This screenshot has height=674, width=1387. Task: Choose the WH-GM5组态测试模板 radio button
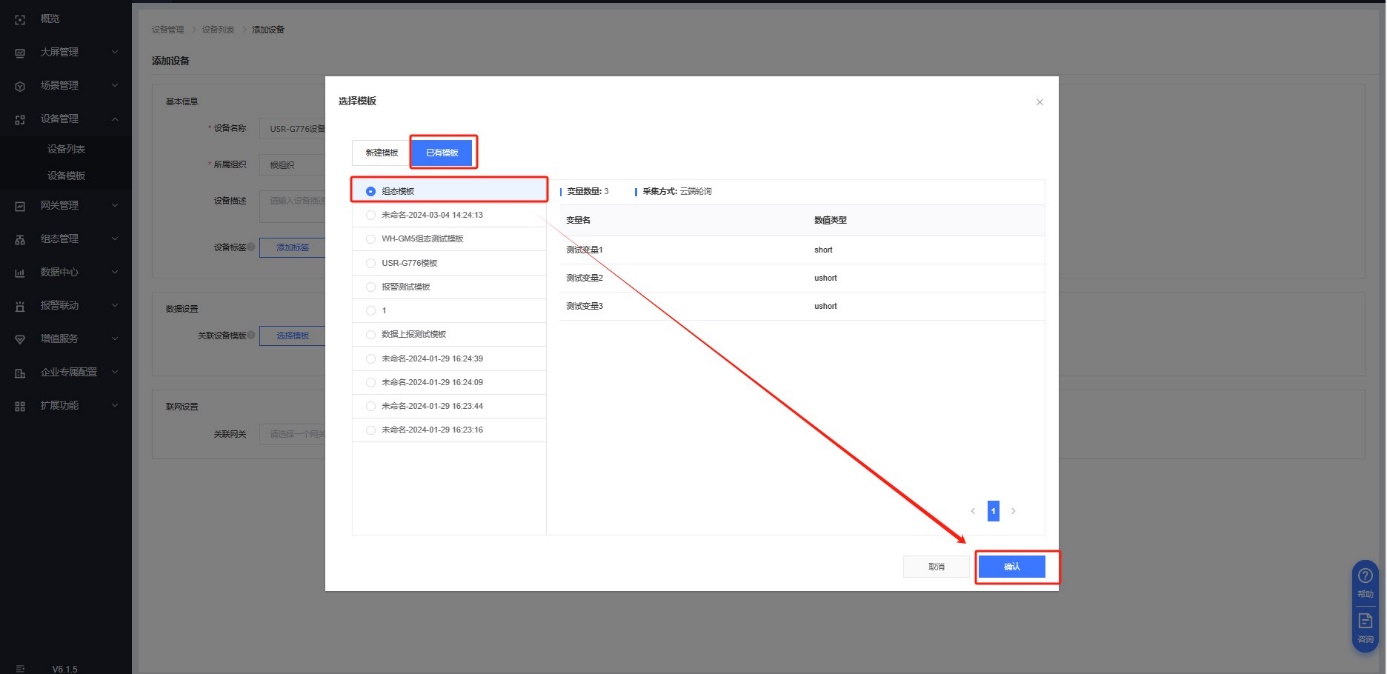[x=371, y=239]
